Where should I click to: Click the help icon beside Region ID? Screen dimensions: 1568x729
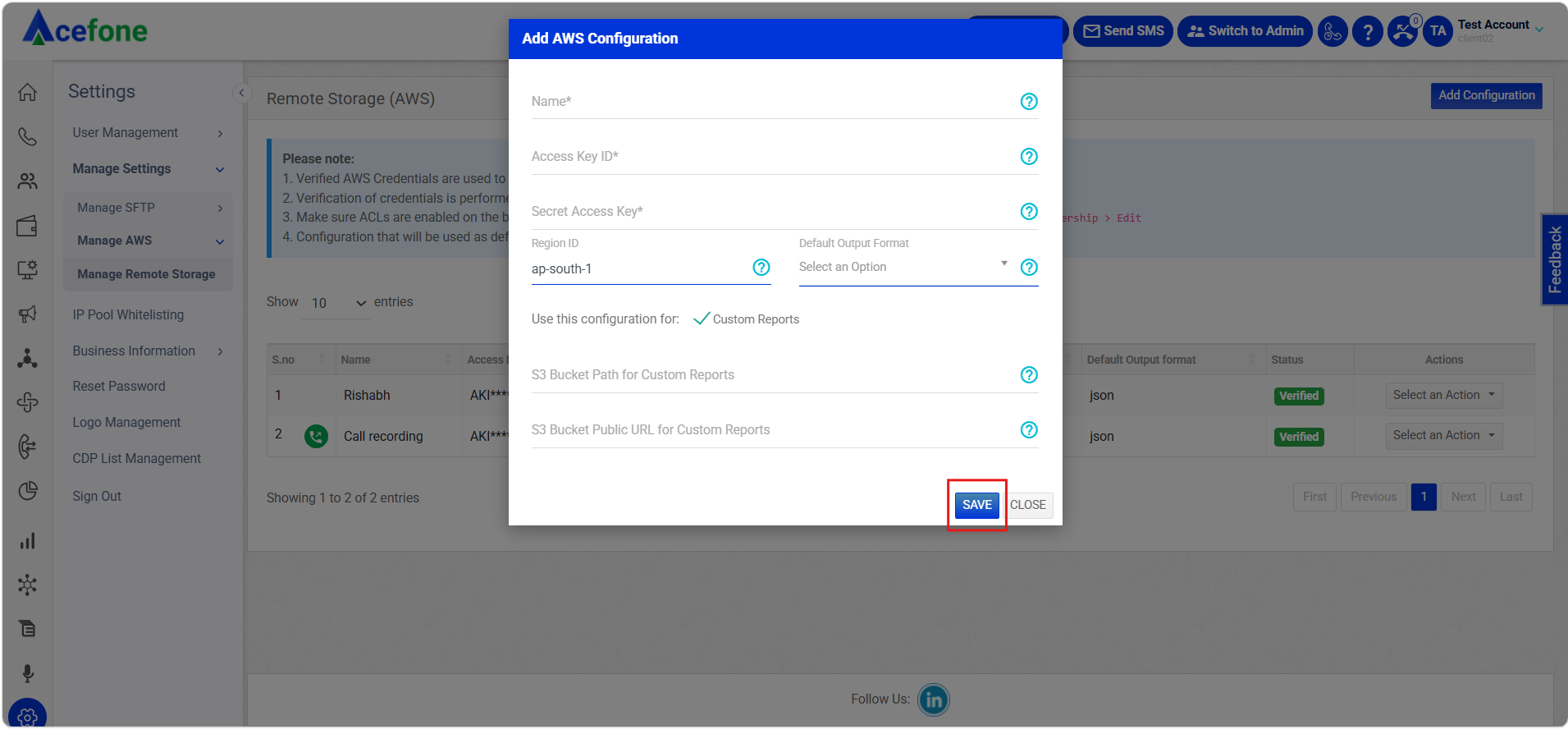pyautogui.click(x=761, y=267)
